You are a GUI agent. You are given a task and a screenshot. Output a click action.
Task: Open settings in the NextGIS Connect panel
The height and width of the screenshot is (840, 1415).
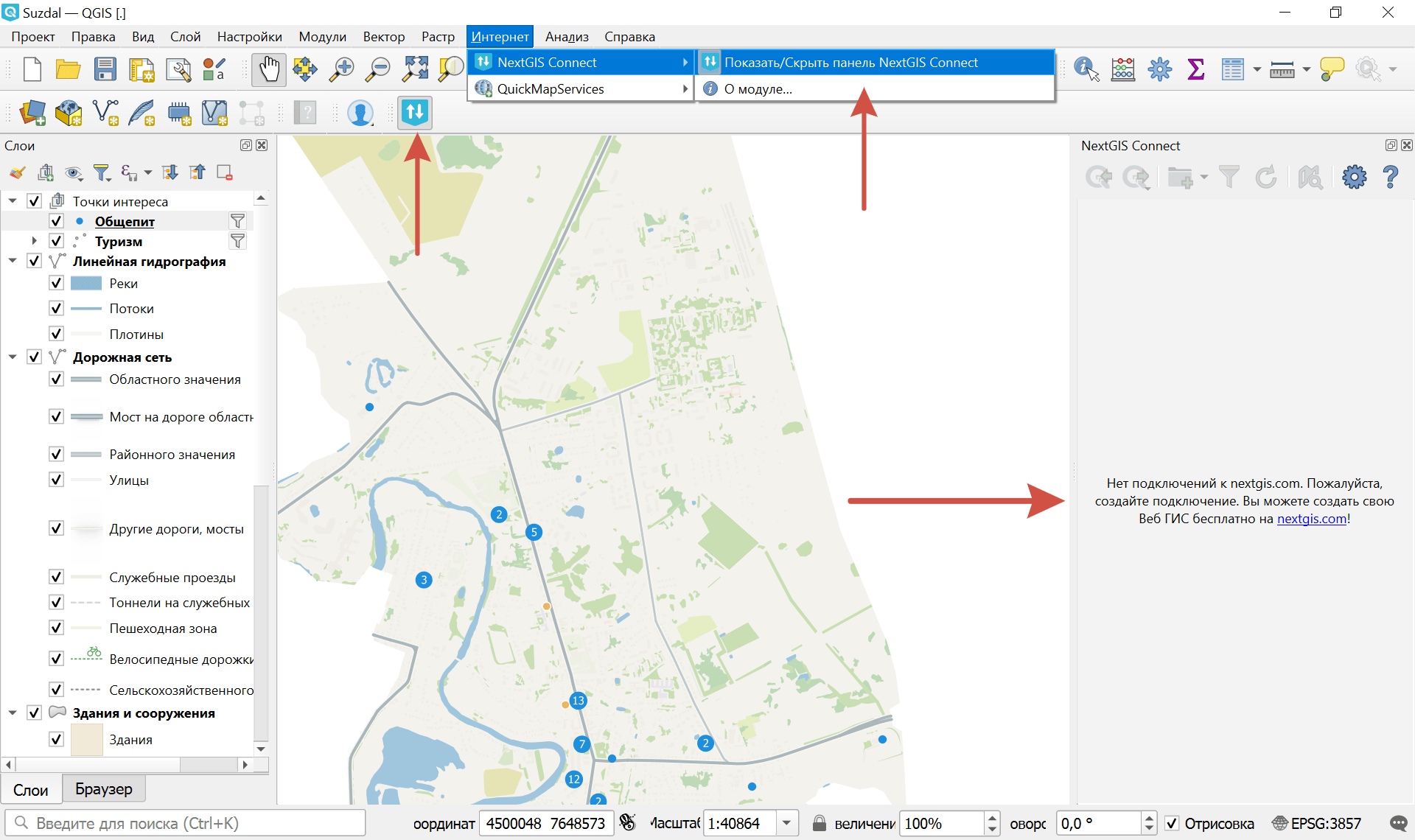(x=1354, y=177)
